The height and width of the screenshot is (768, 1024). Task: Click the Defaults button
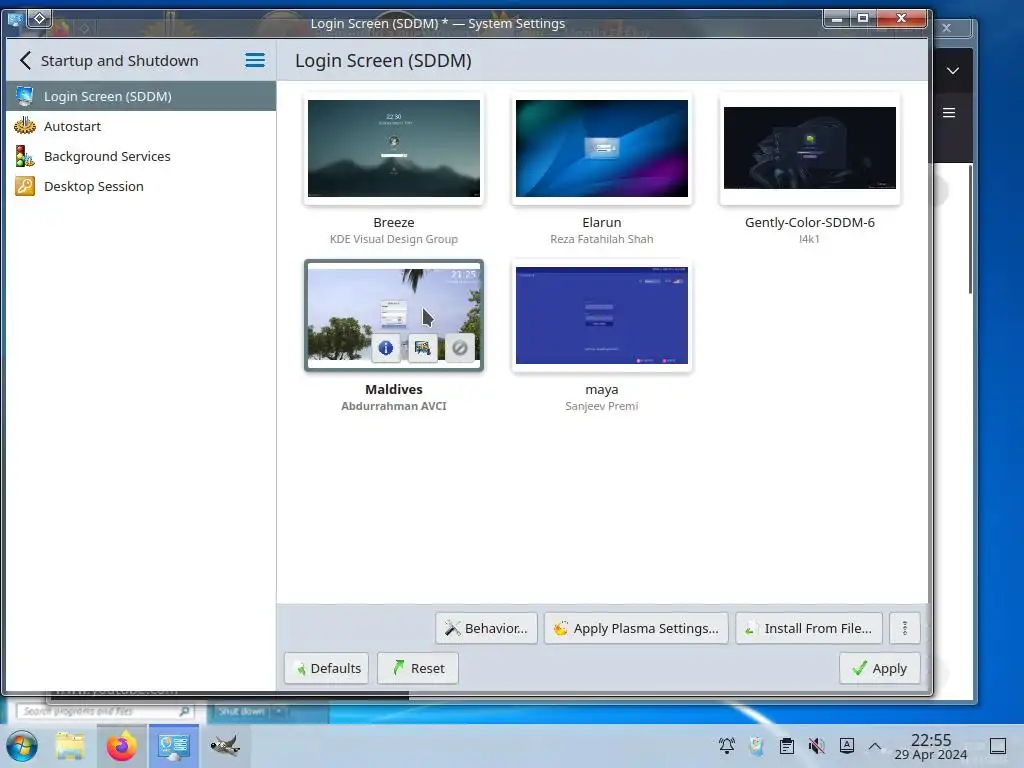tap(327, 668)
